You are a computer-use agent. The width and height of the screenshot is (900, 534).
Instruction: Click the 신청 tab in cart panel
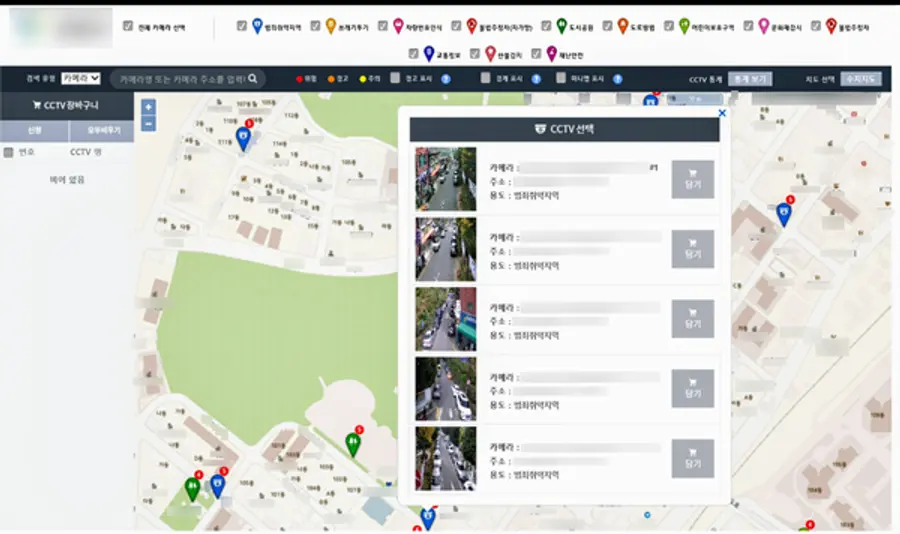point(34,131)
